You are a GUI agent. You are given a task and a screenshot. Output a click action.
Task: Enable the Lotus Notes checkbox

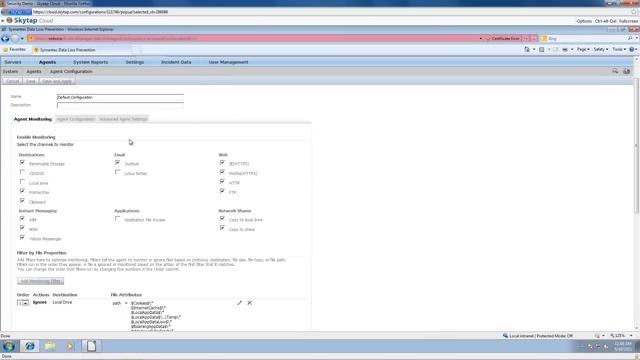[x=118, y=172]
